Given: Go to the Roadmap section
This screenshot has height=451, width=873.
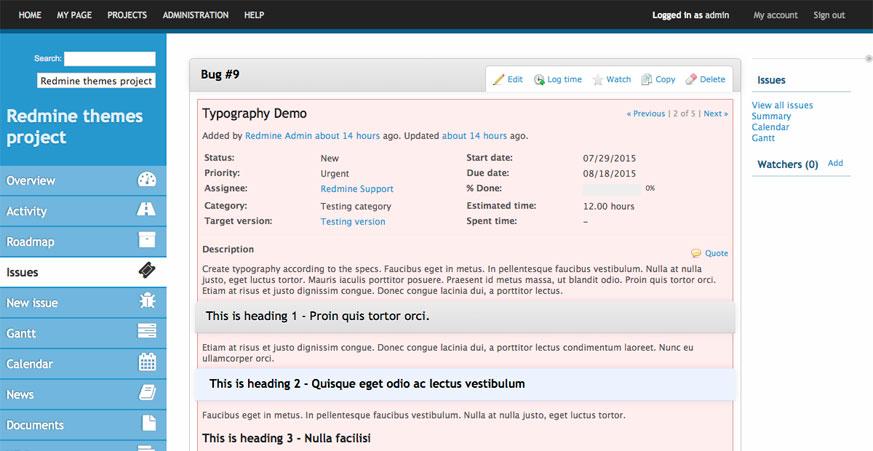Looking at the screenshot, I should (x=83, y=242).
